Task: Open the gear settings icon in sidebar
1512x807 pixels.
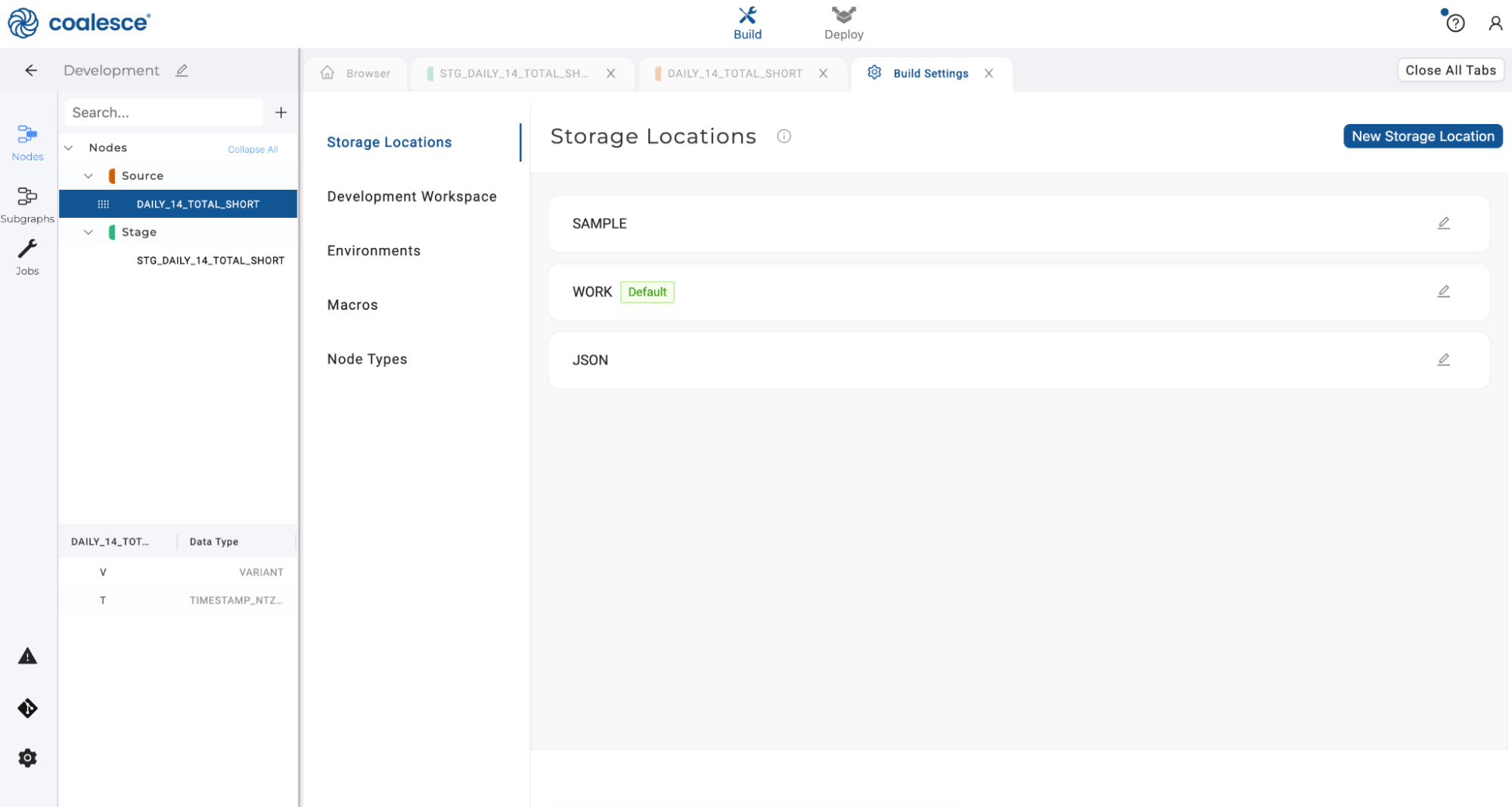Action: (27, 758)
